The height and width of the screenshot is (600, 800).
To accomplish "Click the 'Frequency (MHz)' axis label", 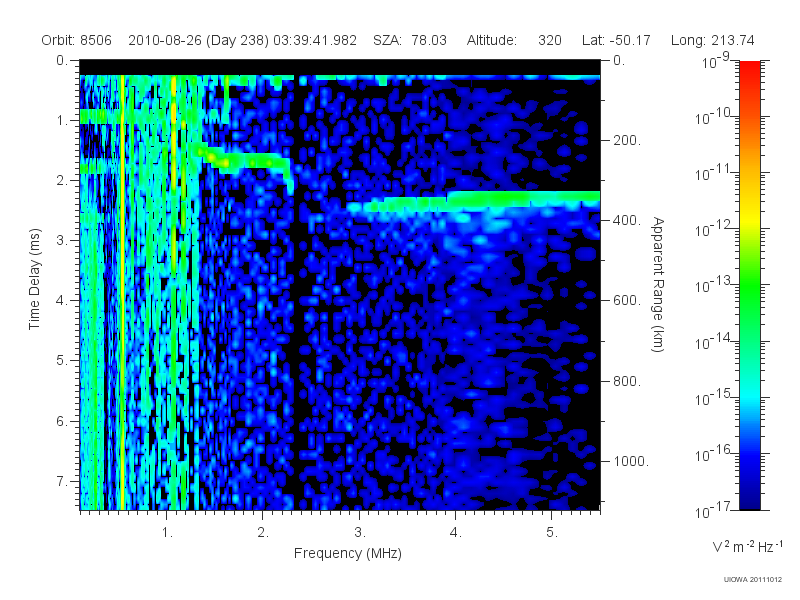I will tap(347, 553).
